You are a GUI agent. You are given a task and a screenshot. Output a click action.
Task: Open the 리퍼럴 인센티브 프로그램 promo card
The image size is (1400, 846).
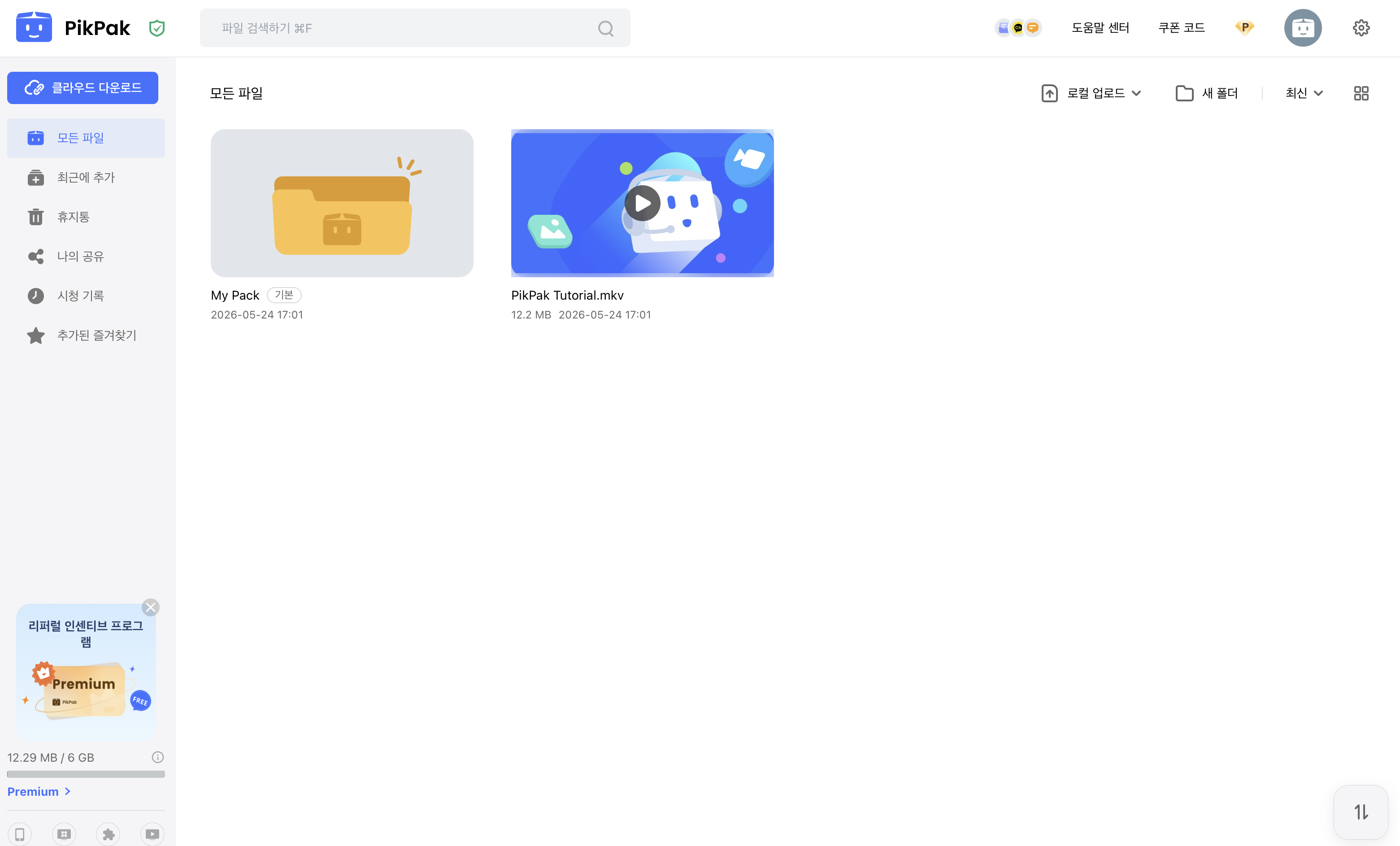(86, 672)
